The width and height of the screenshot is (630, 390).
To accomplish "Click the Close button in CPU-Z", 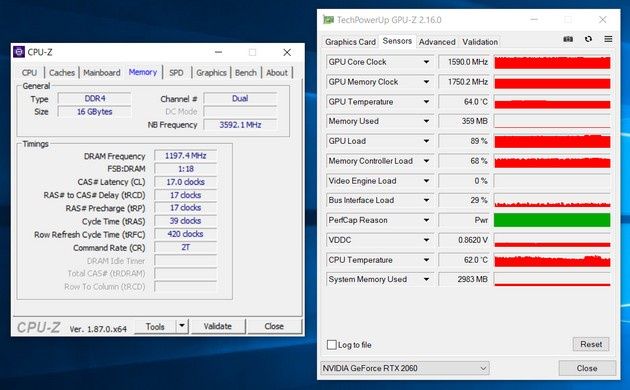I will click(274, 326).
